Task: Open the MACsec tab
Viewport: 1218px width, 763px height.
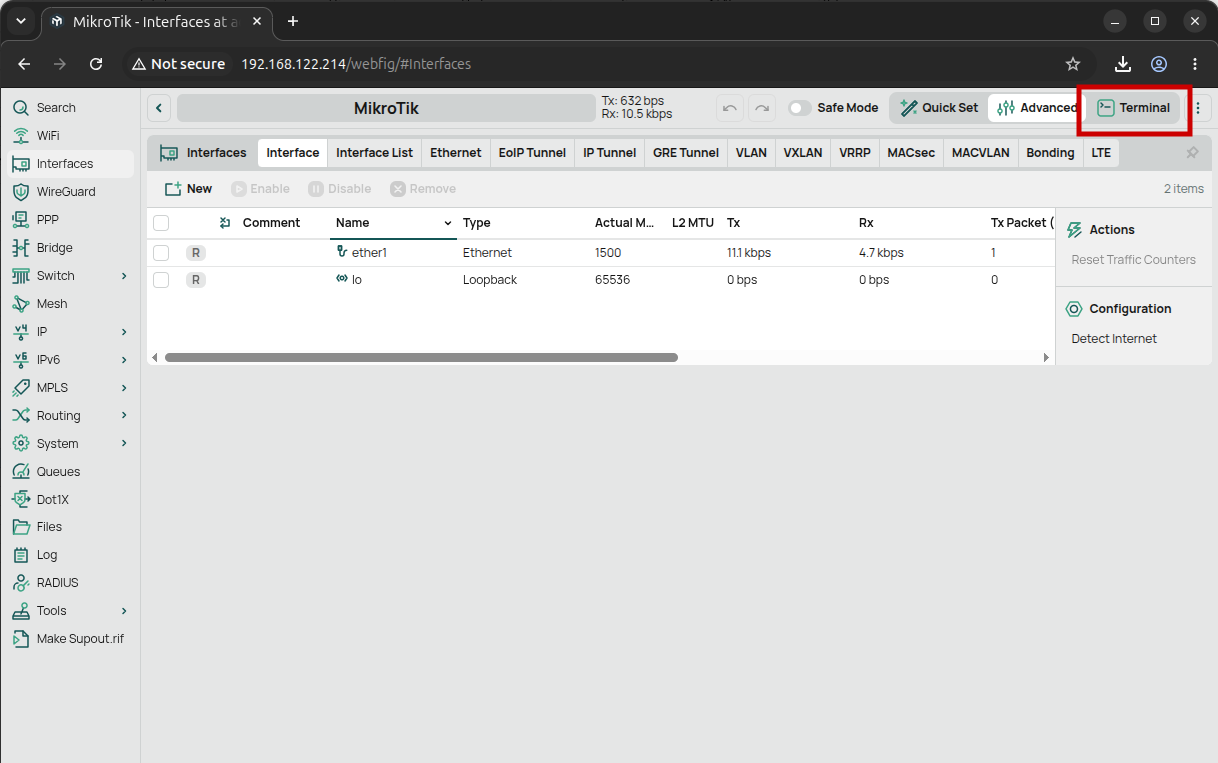Action: tap(911, 153)
